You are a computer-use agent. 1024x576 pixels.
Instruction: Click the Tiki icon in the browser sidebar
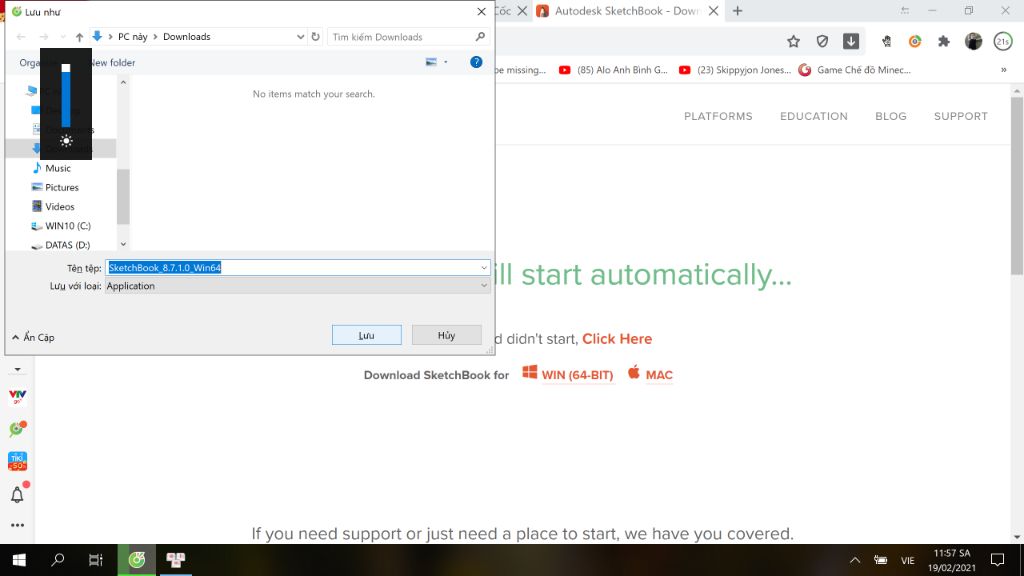click(x=18, y=461)
